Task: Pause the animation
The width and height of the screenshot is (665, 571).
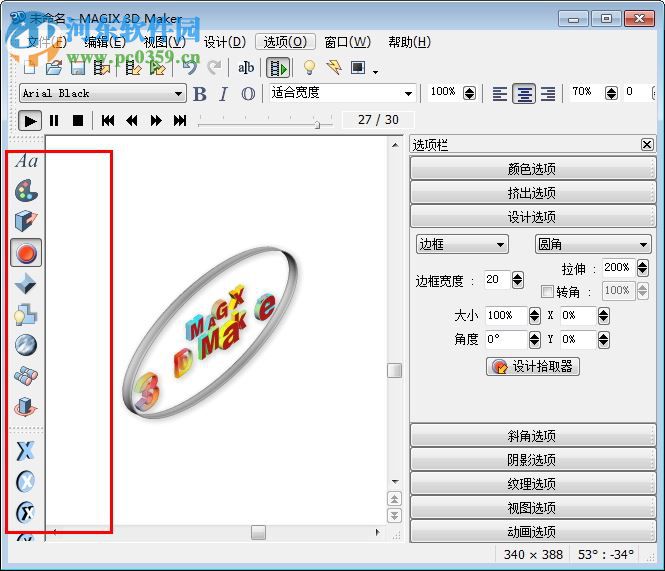Action: coord(54,121)
